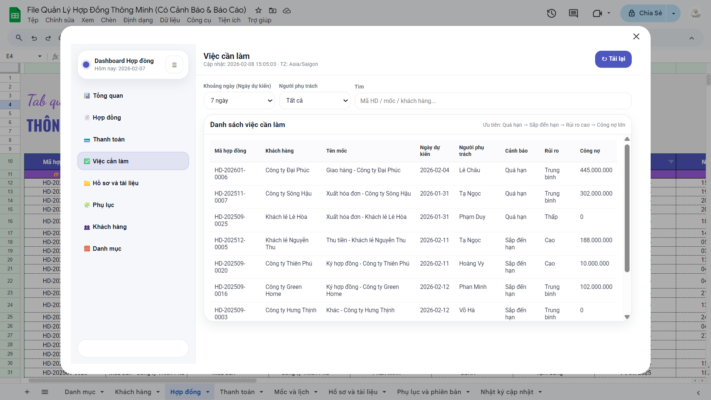Switch to Thanh toán sheet tab

pos(237,392)
